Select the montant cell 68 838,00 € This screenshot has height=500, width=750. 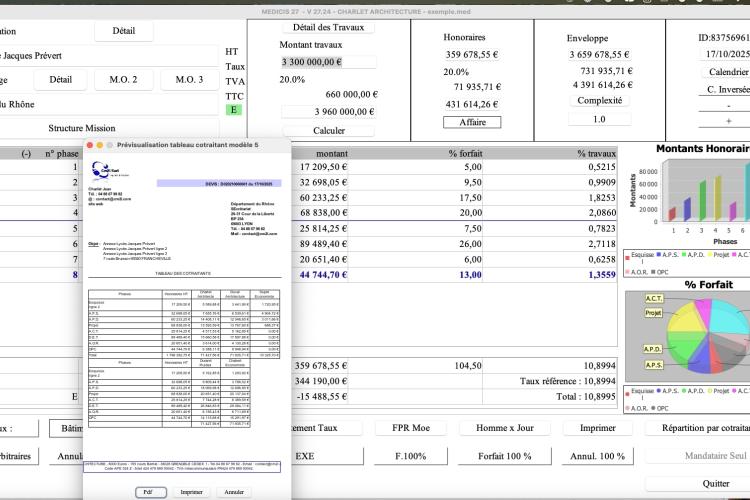pyautogui.click(x=320, y=212)
